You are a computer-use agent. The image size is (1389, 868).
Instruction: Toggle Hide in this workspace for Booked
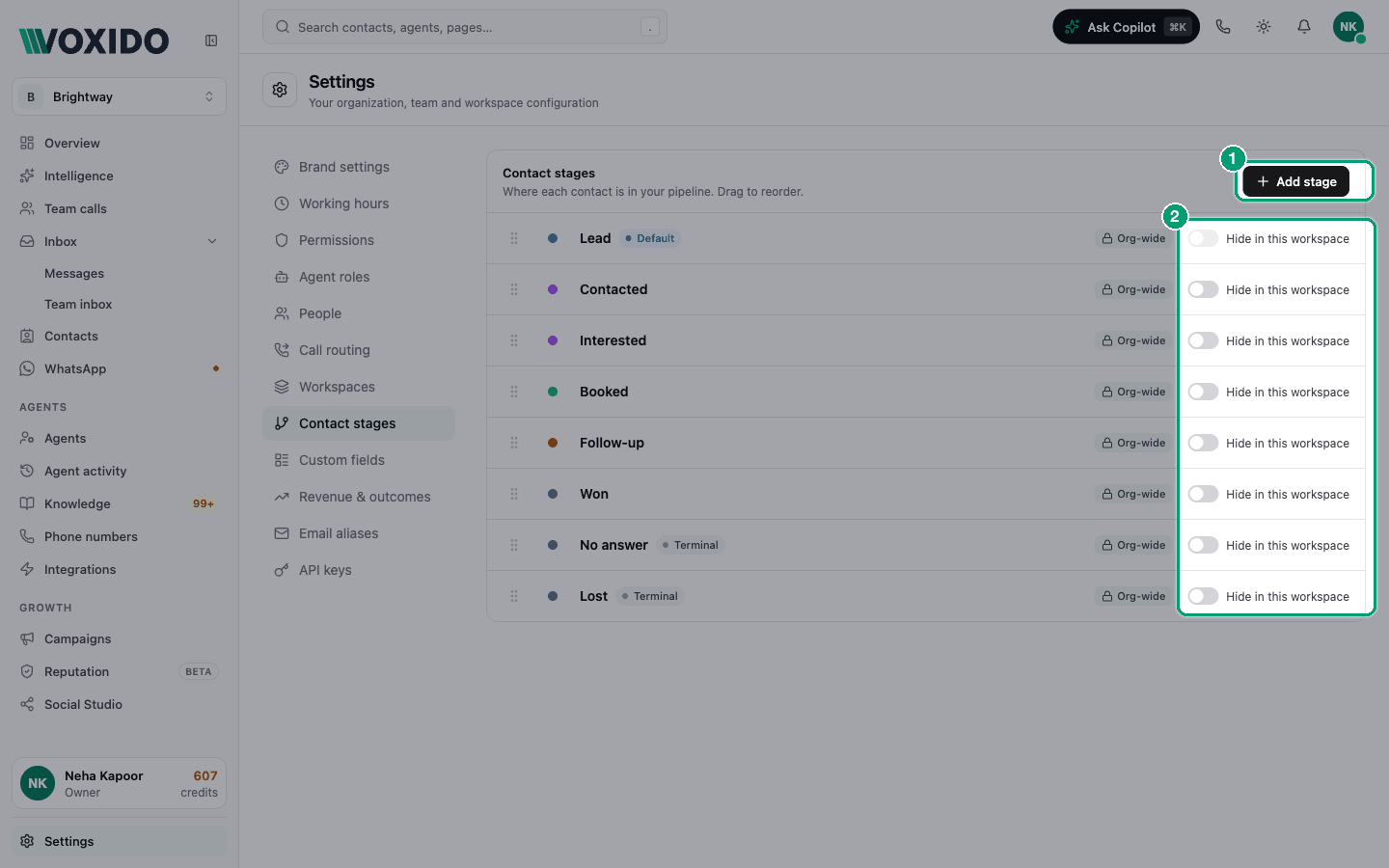[1203, 392]
